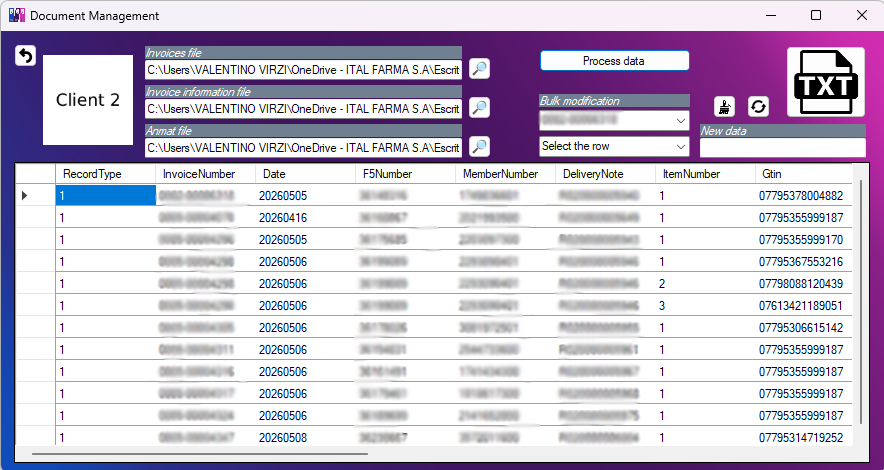Click the Invoice information file path field
Image resolution: width=884 pixels, height=470 pixels.
coord(303,109)
